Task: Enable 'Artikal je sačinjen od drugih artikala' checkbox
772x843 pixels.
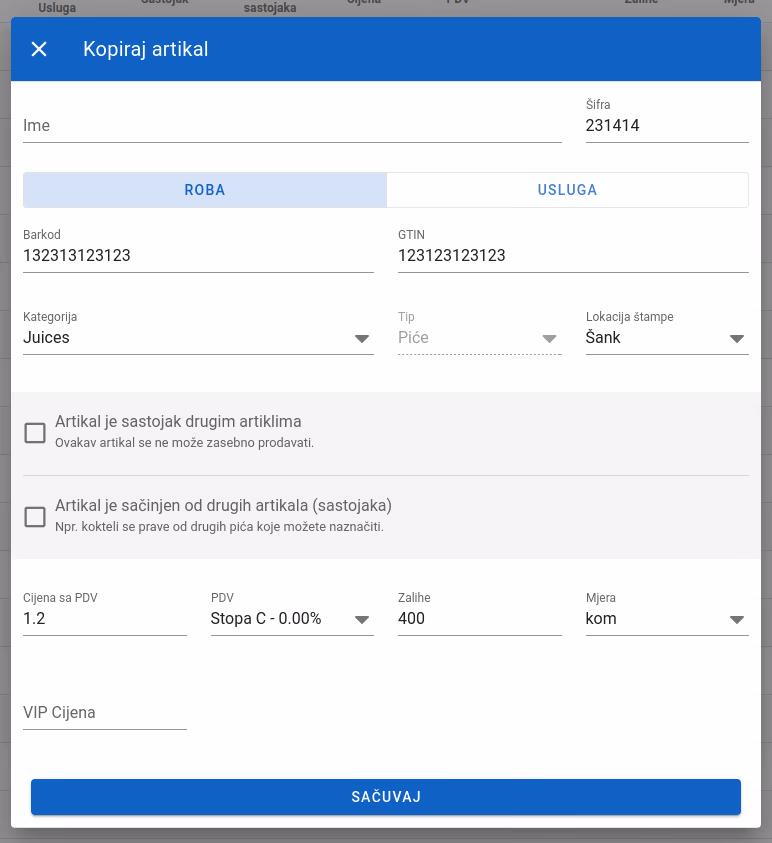Action: click(35, 517)
